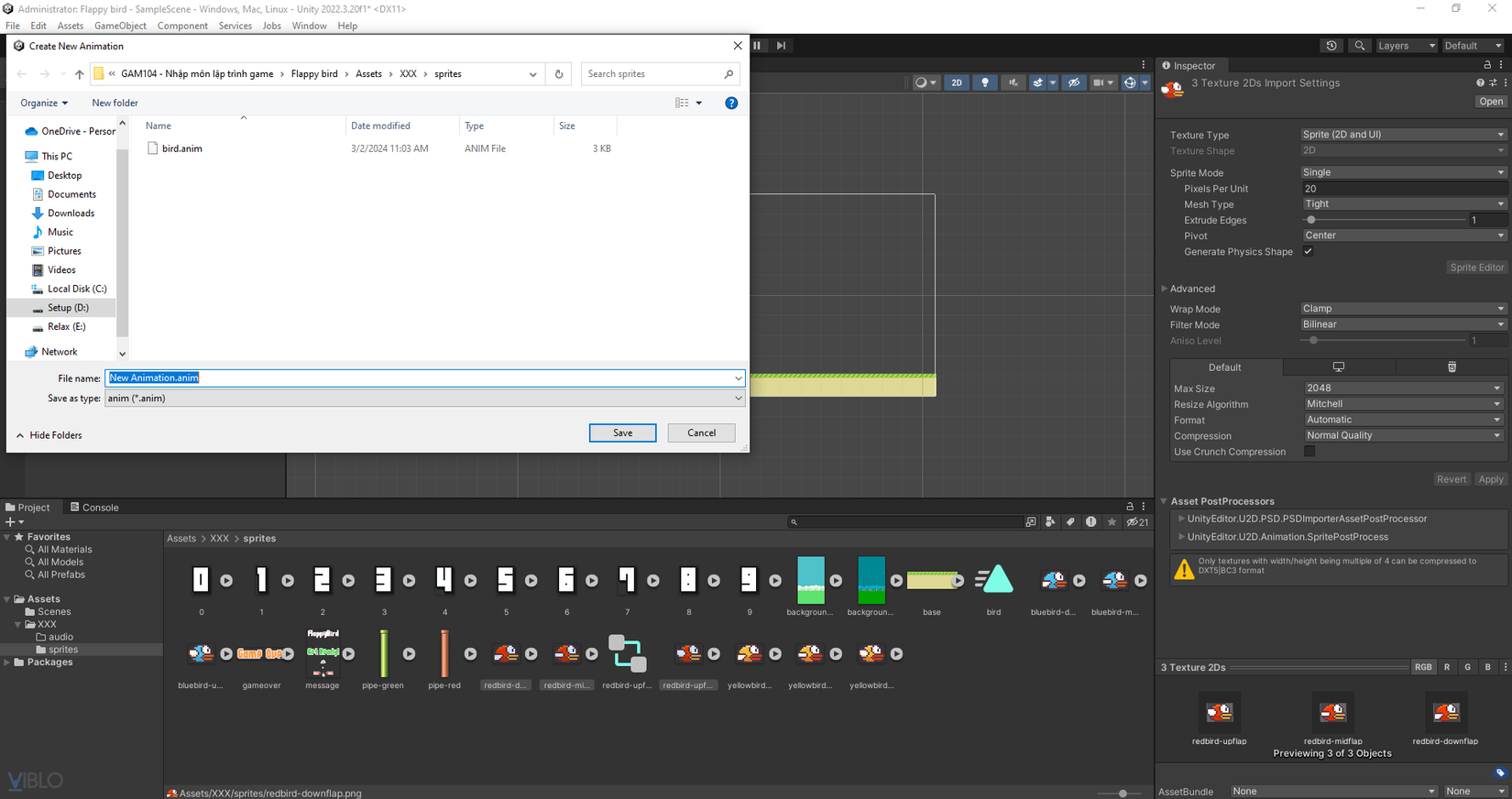Image resolution: width=1512 pixels, height=799 pixels.
Task: Go up one folder level arrow
Action: 80,74
